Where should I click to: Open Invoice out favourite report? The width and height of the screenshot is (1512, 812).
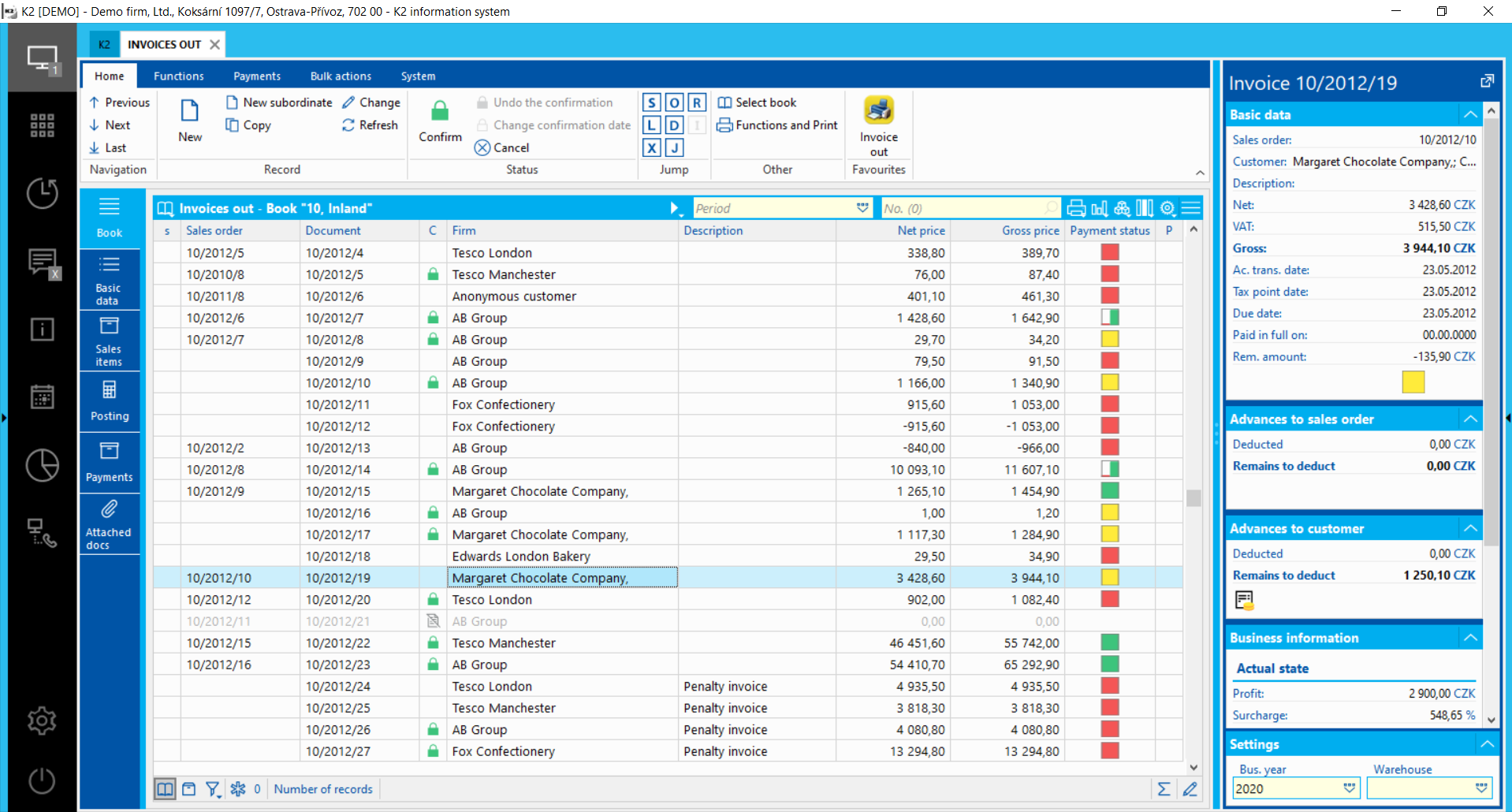tap(879, 111)
